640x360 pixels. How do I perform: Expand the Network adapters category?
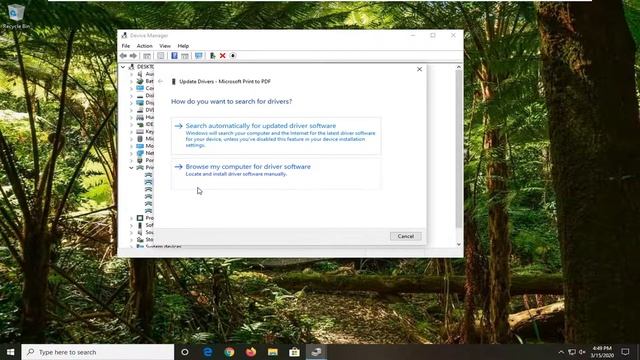(131, 153)
